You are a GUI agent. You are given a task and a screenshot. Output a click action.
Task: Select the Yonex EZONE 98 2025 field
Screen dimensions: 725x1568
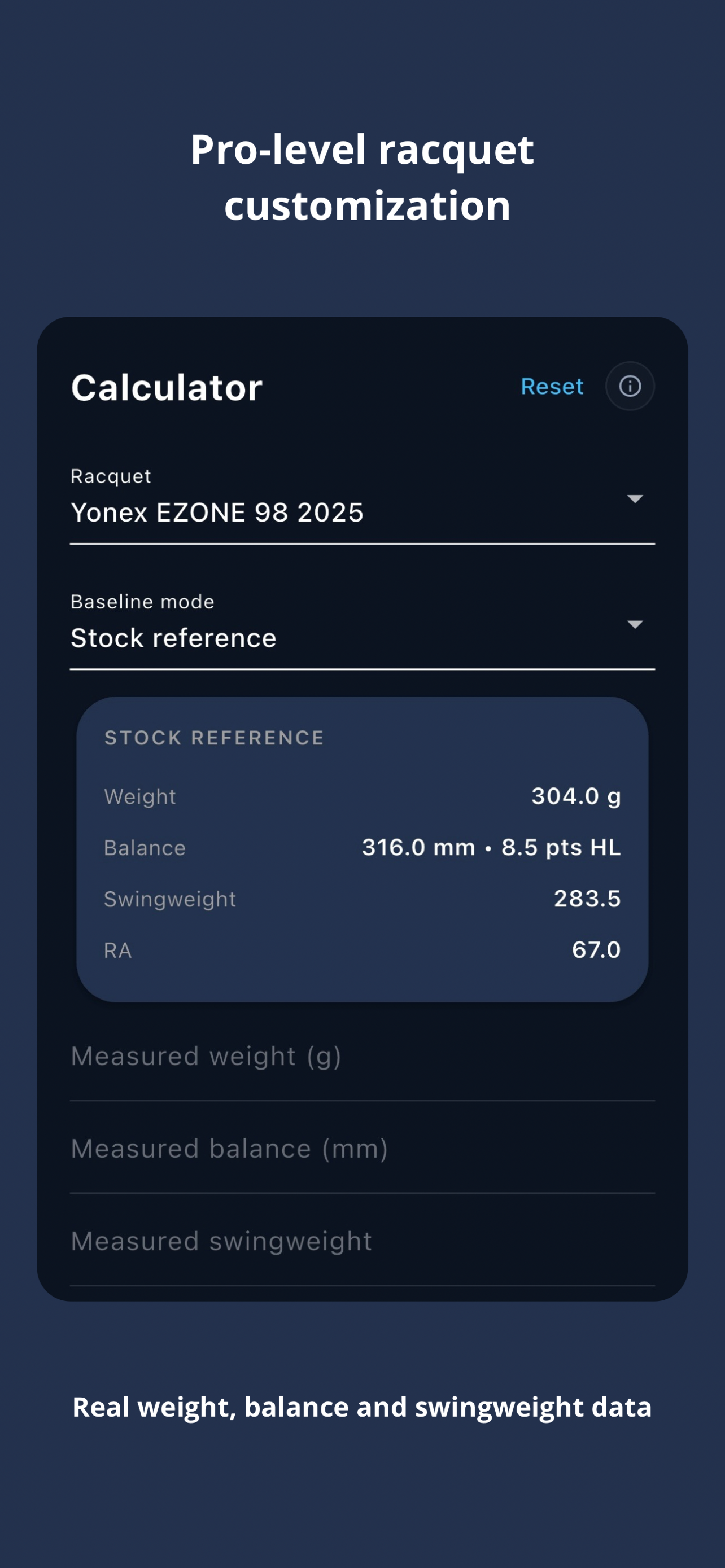(x=362, y=504)
